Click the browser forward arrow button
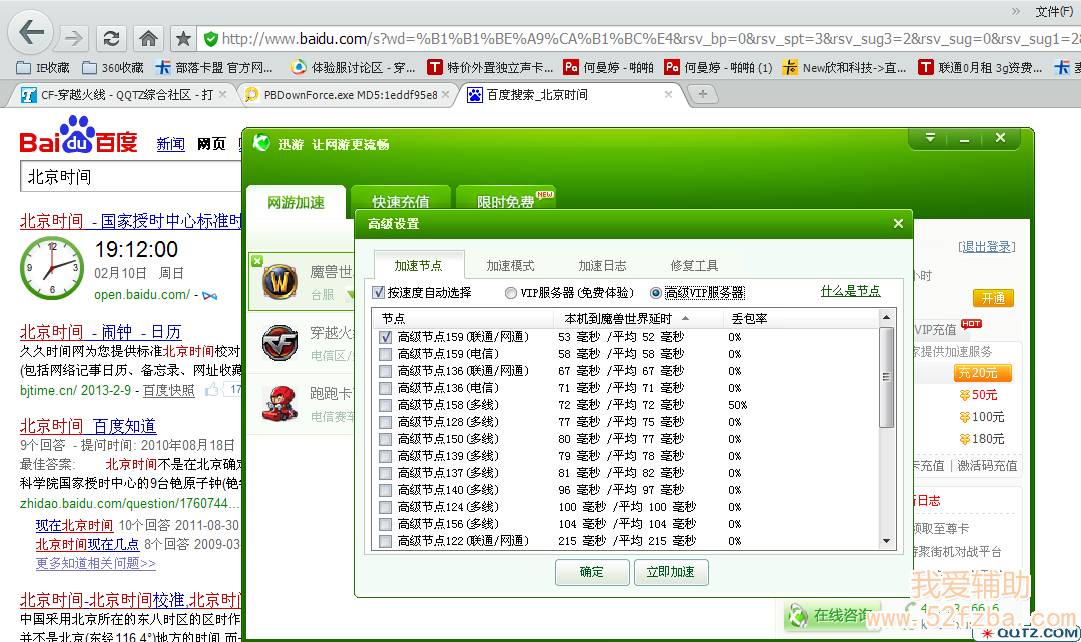1081x642 pixels. (x=73, y=38)
